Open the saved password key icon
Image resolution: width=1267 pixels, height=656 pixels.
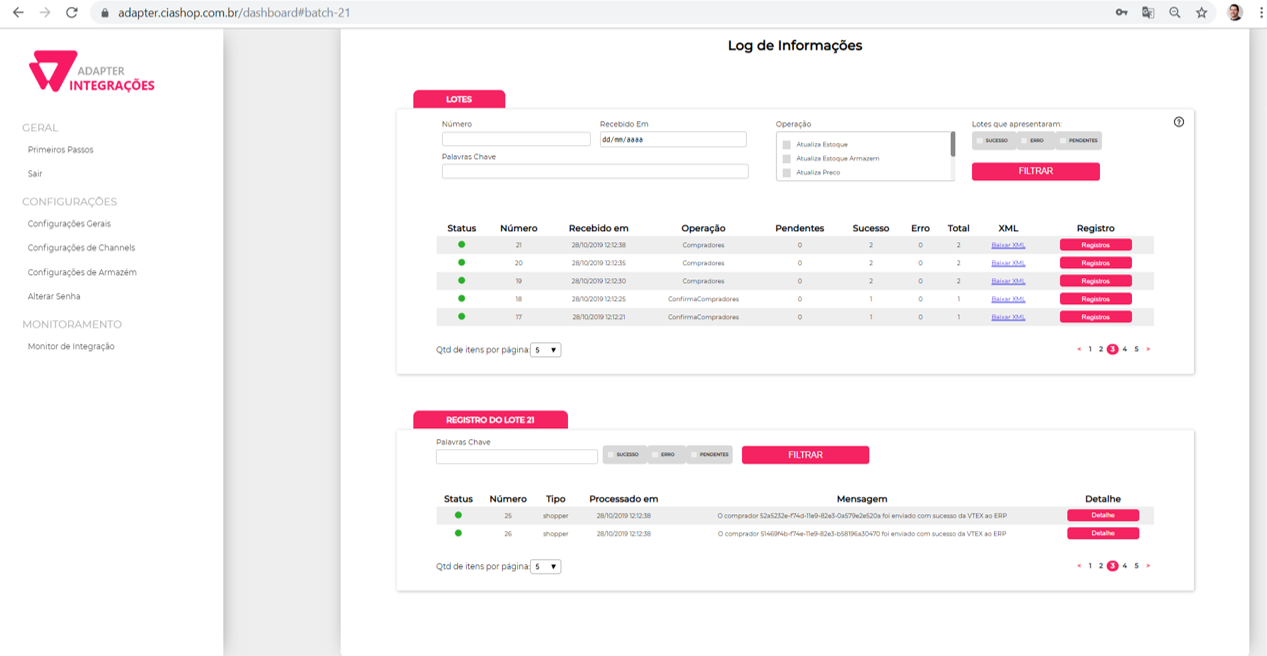pos(1122,13)
